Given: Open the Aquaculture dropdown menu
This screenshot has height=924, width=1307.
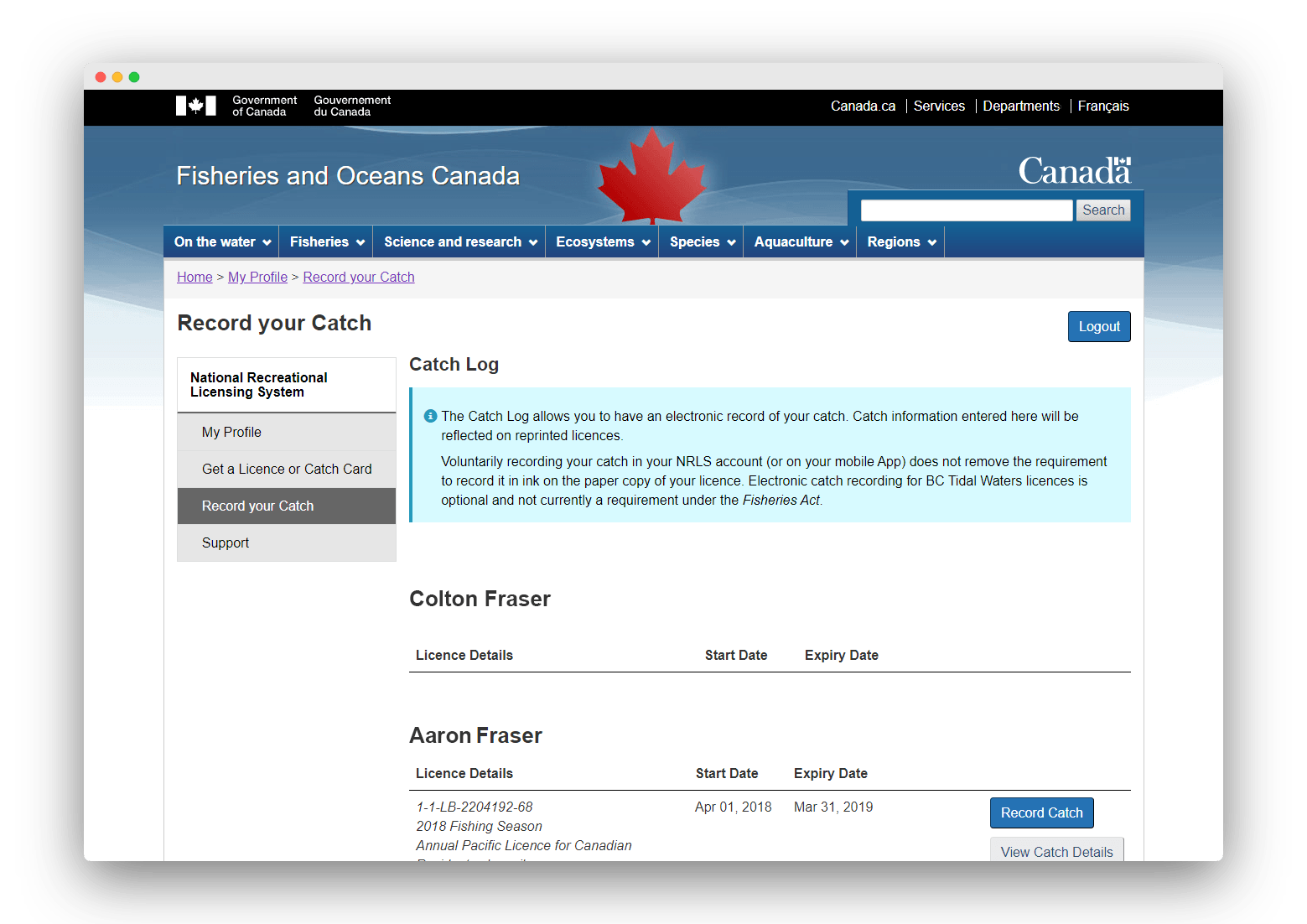Looking at the screenshot, I should [801, 241].
